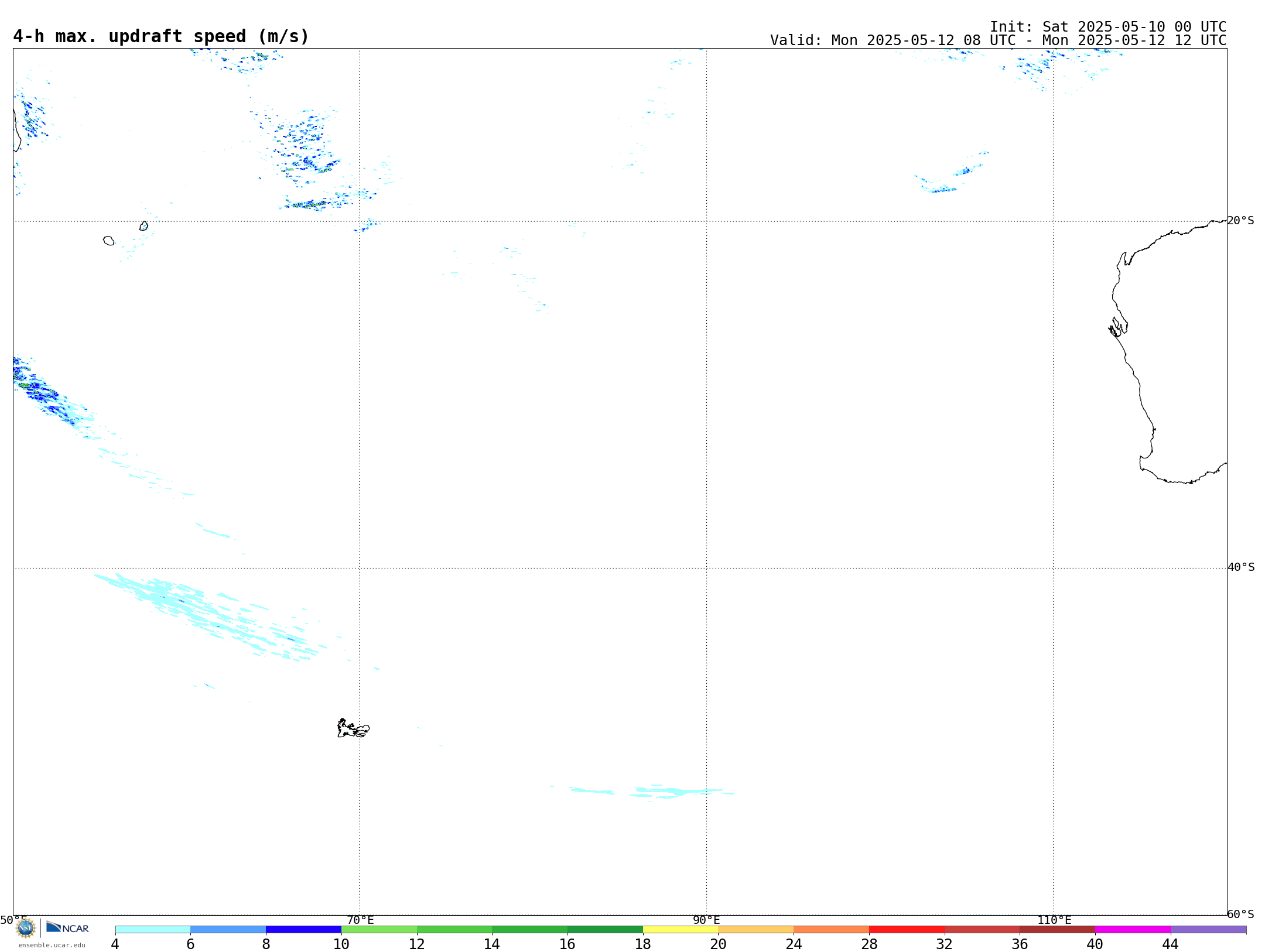Click the Mauritius island outline near 20°S
This screenshot has width=1265, height=952.
[143, 225]
